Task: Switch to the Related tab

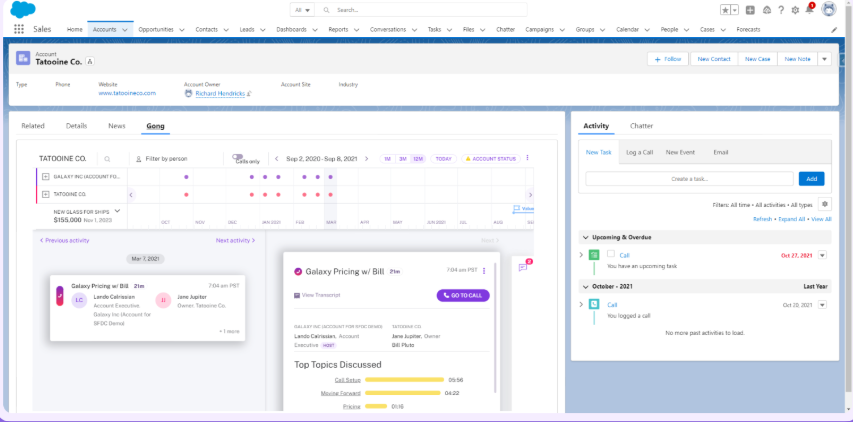Action: [33, 126]
